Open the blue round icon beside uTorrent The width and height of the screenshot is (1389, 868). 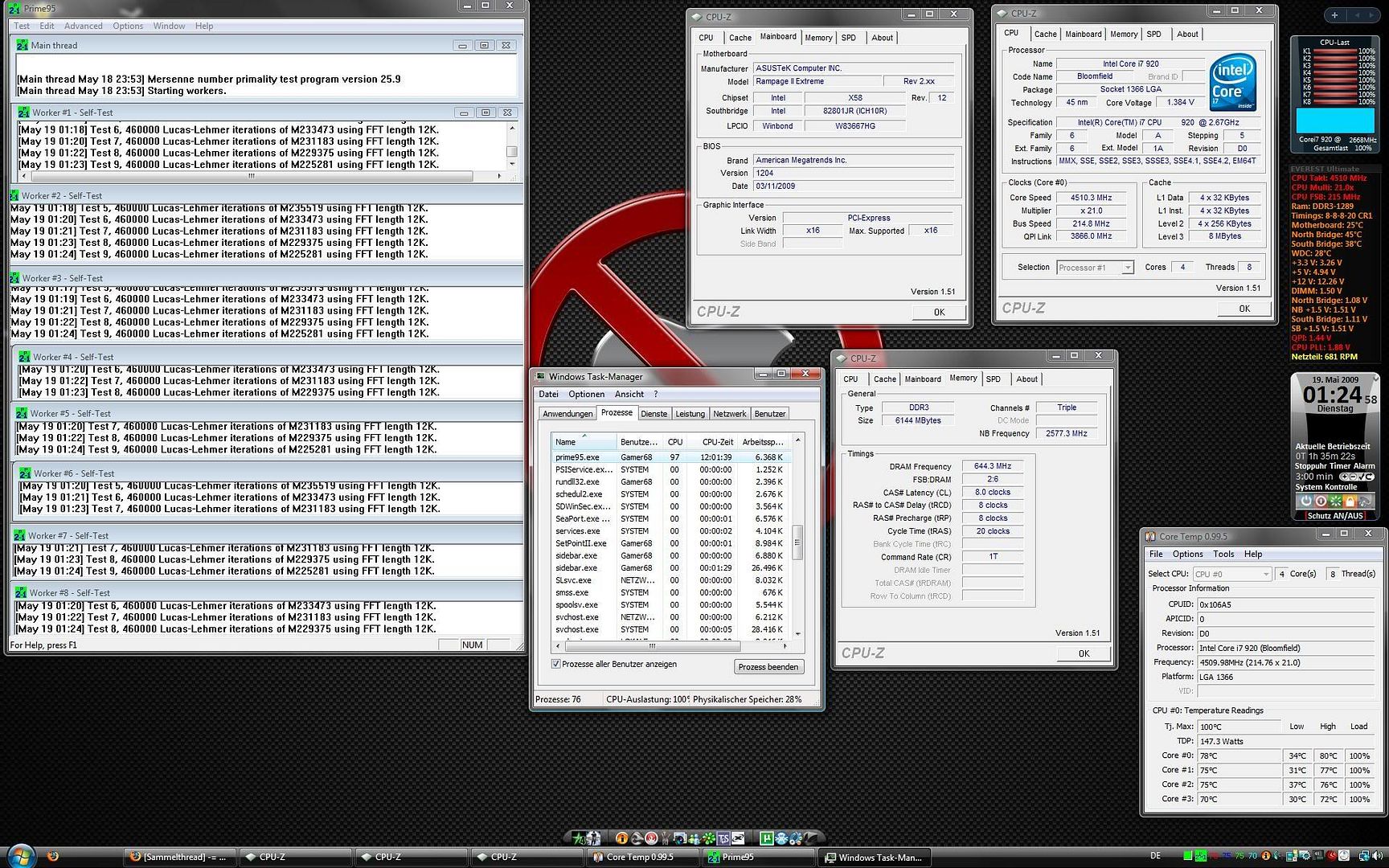click(781, 838)
